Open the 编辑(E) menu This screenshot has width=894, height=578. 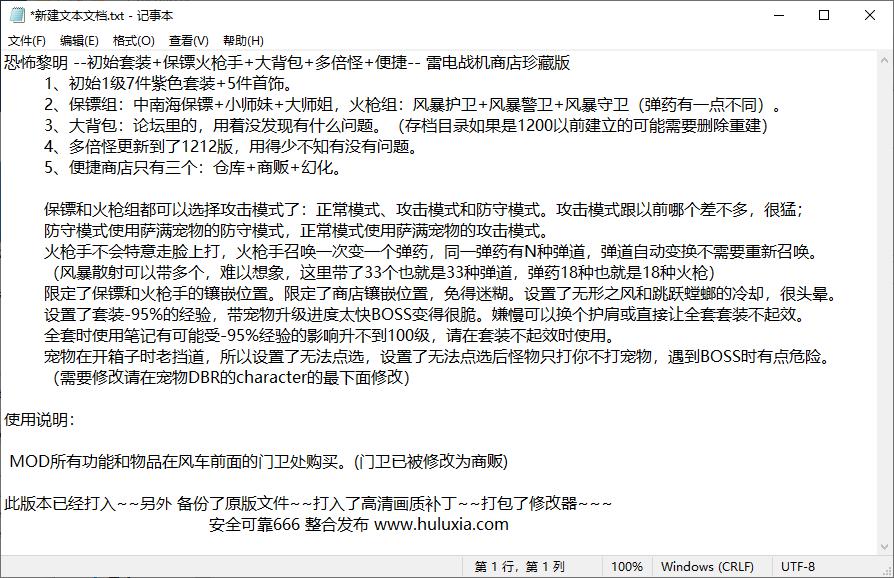click(x=79, y=40)
